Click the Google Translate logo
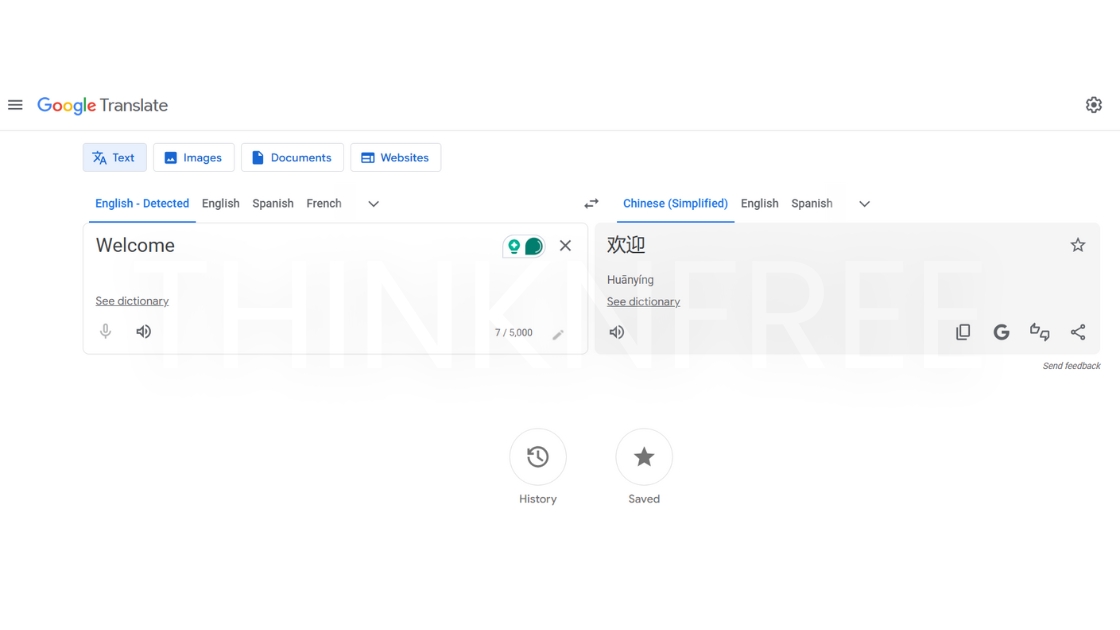 [x=102, y=105]
